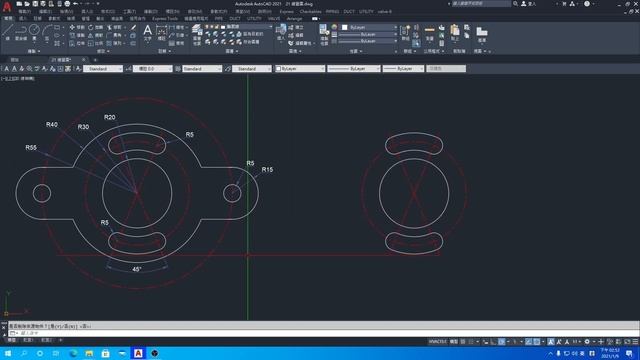Click the Paste clipboard icon

click(455, 33)
